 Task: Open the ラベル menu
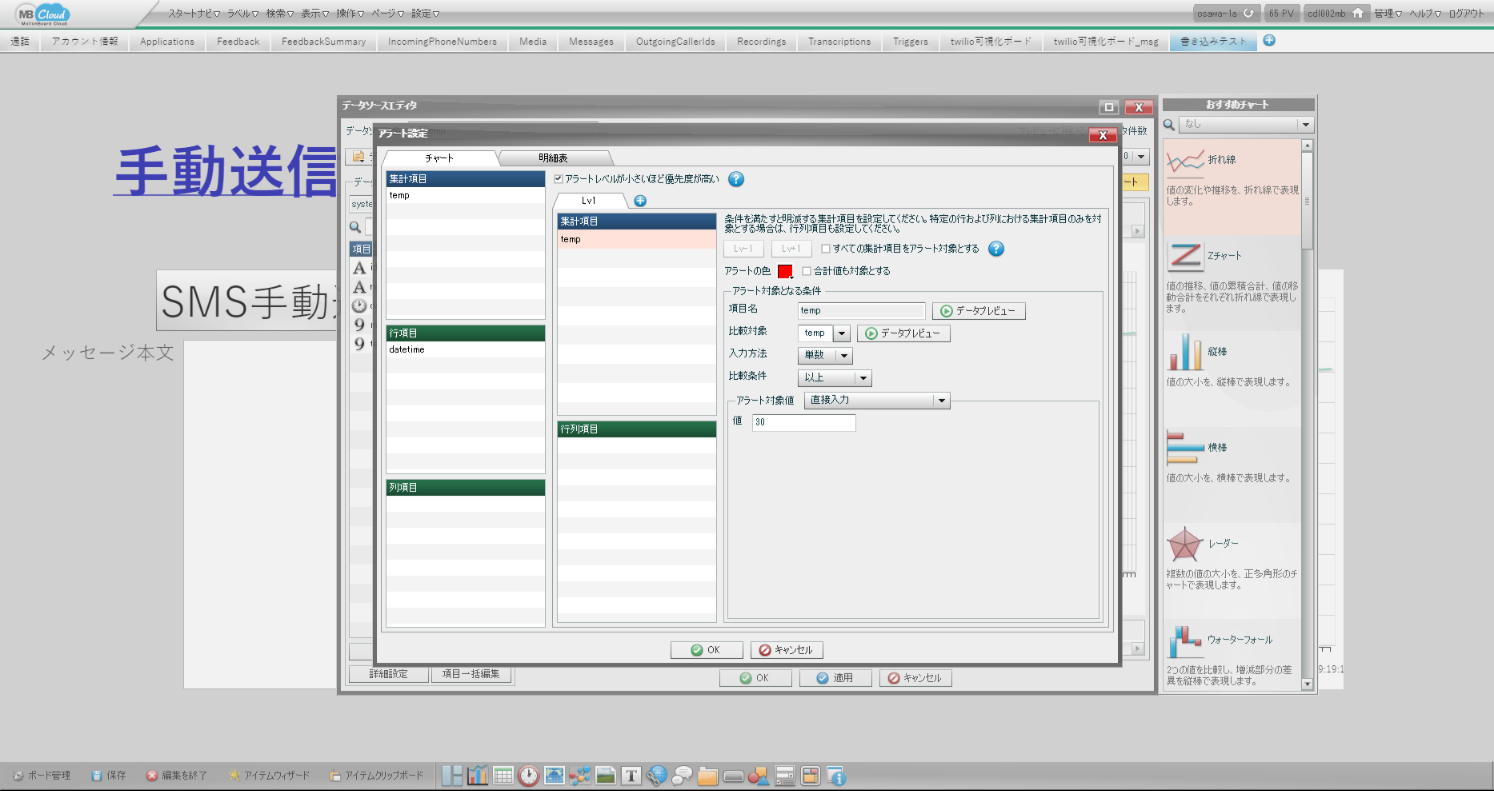[x=243, y=14]
